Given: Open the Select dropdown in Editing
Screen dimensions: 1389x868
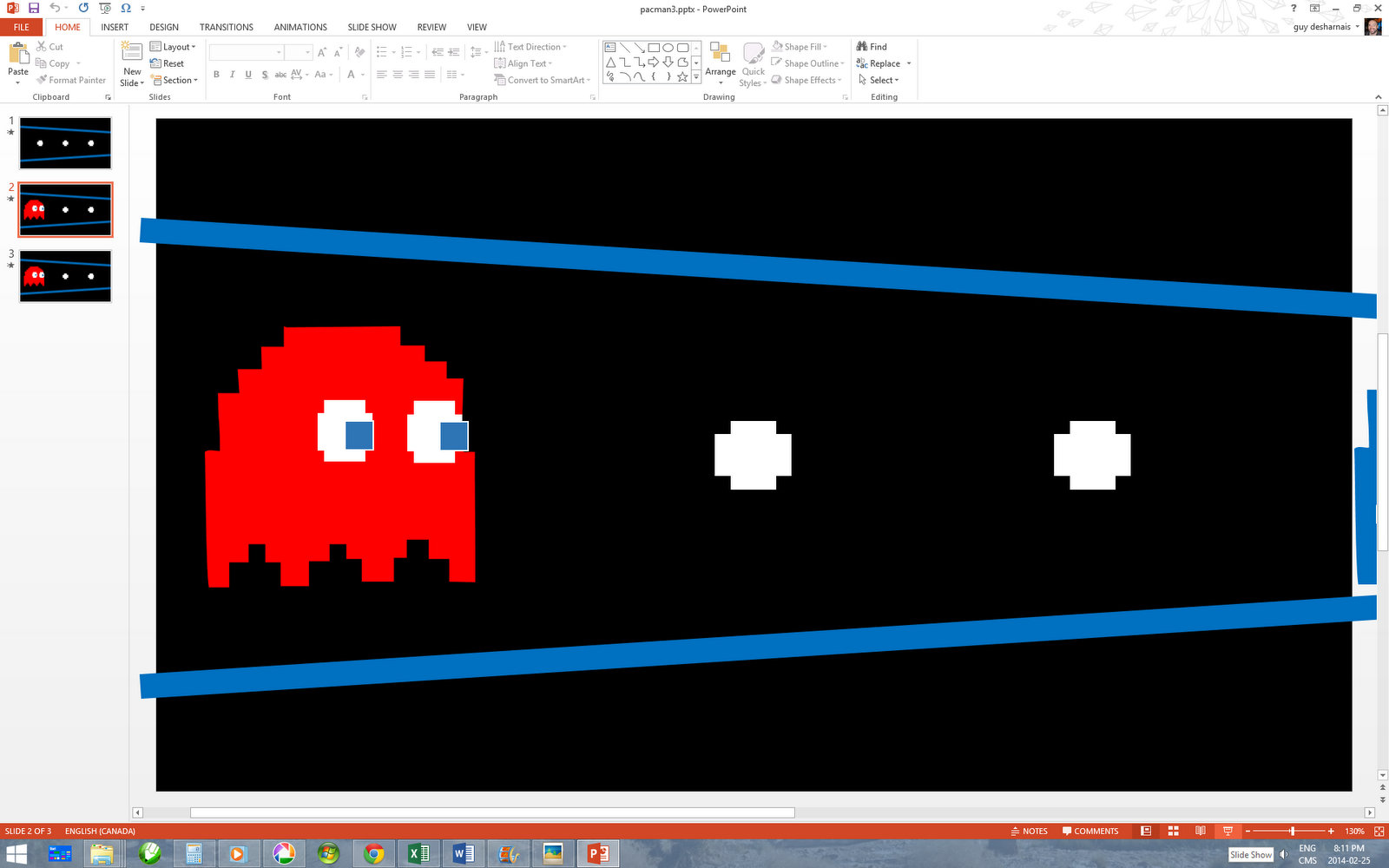Looking at the screenshot, I should pyautogui.click(x=879, y=80).
